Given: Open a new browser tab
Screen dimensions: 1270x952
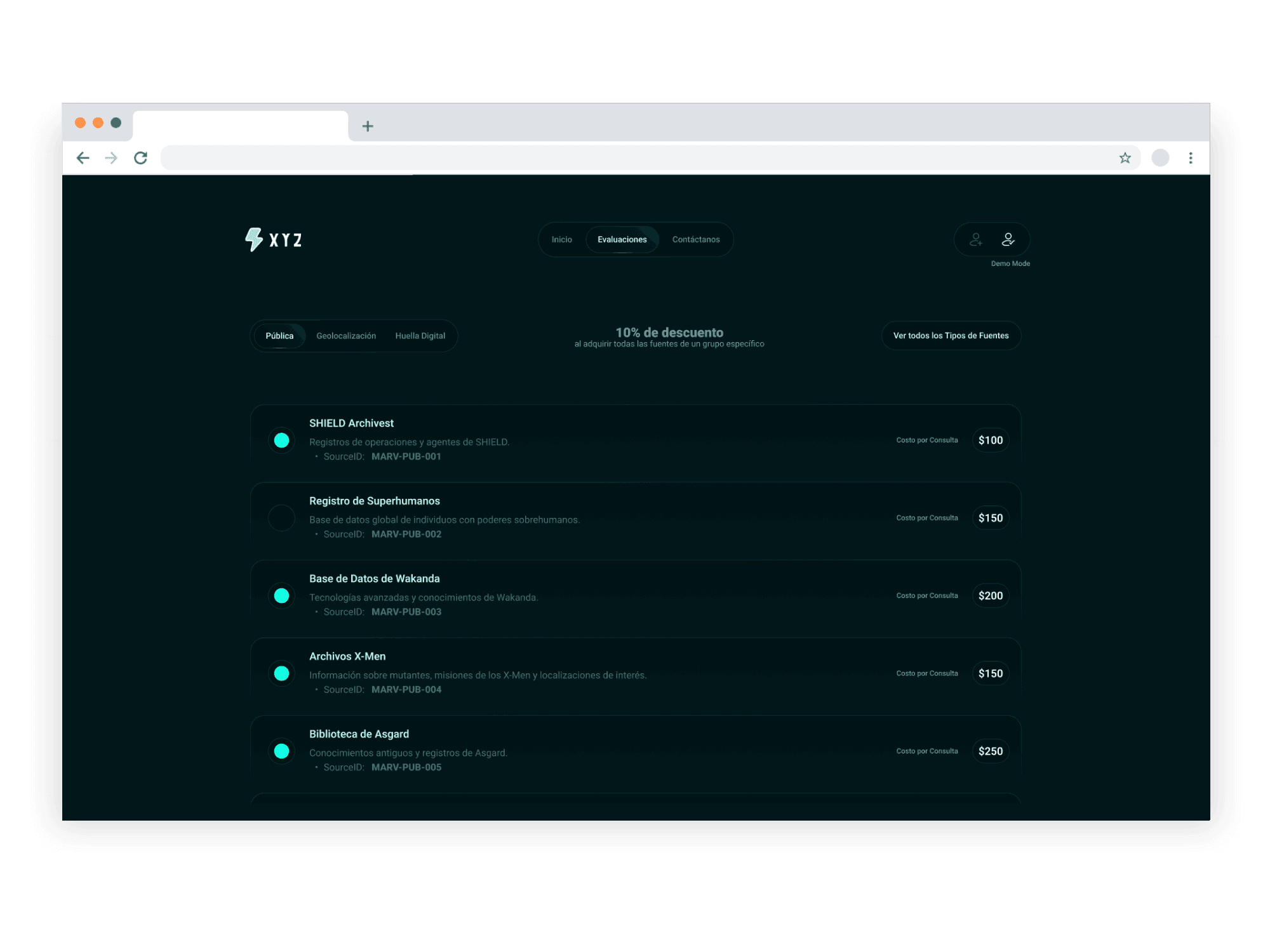Looking at the screenshot, I should (x=368, y=126).
